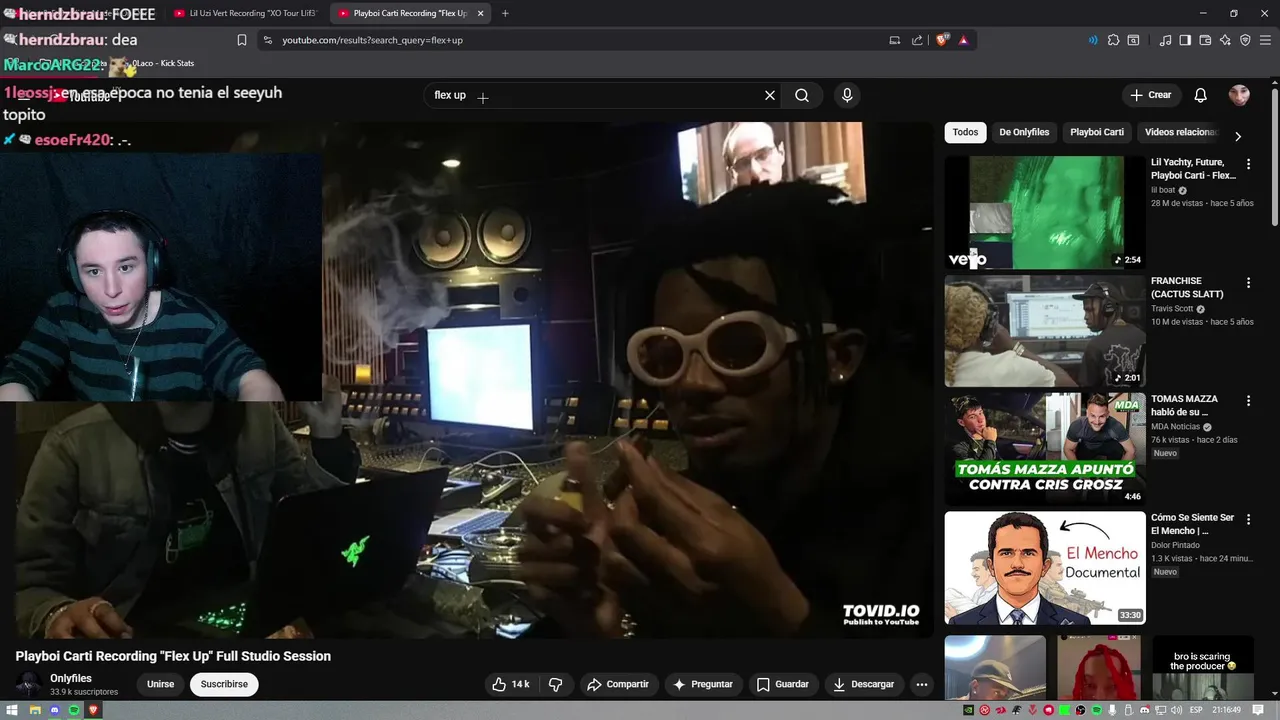Click the share page icon in address bar
Viewport: 1280px width, 720px height.
(x=917, y=40)
